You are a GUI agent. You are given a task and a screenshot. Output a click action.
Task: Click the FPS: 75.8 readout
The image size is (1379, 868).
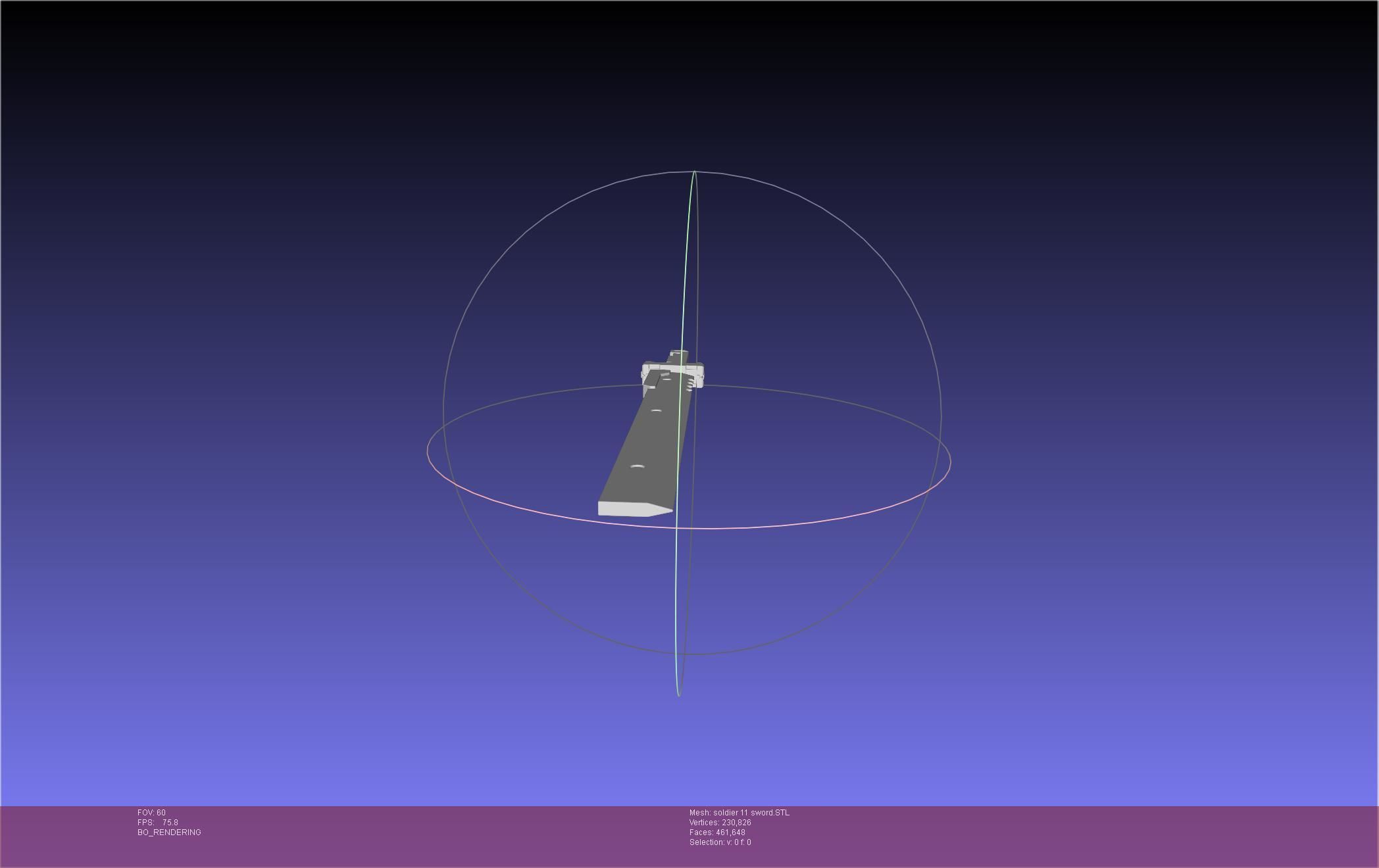point(158,823)
